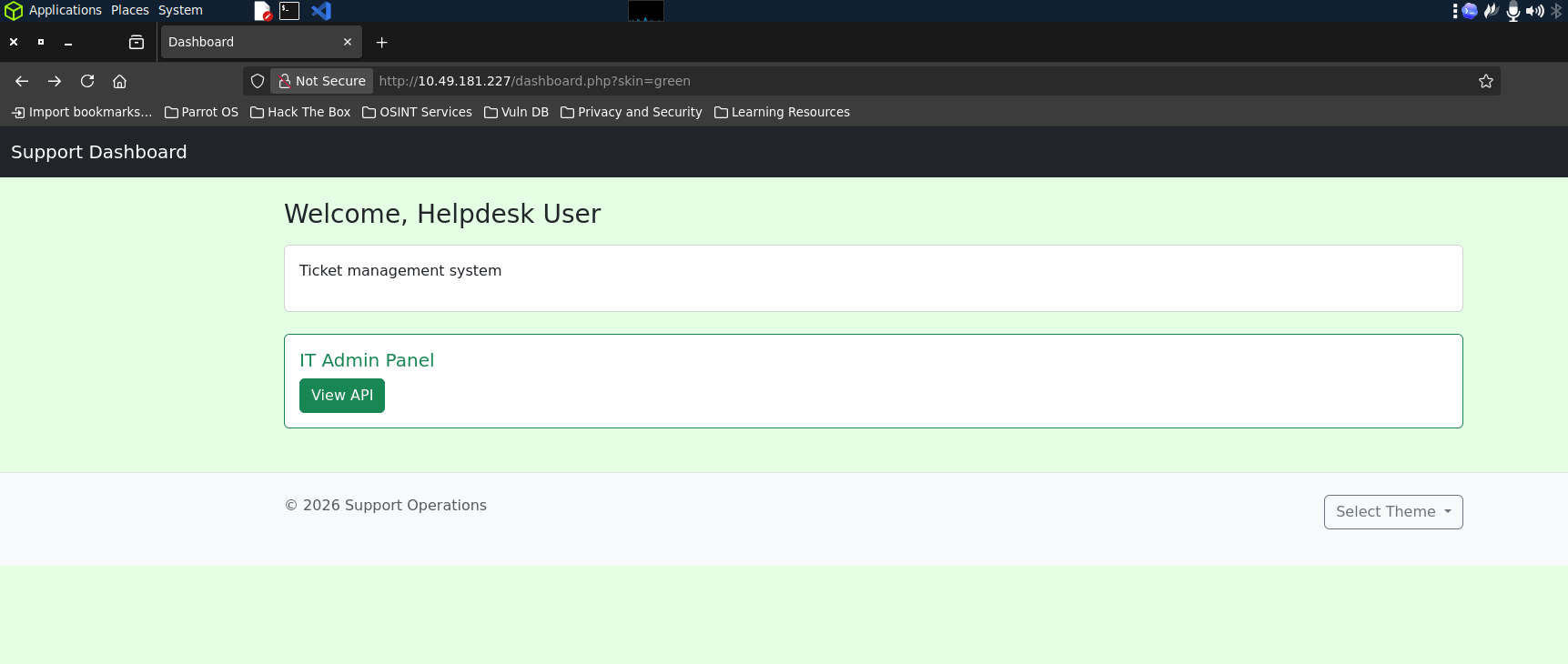The height and width of the screenshot is (664, 1568).
Task: Click the 2026 Support Operations footer text
Action: pyautogui.click(x=386, y=505)
